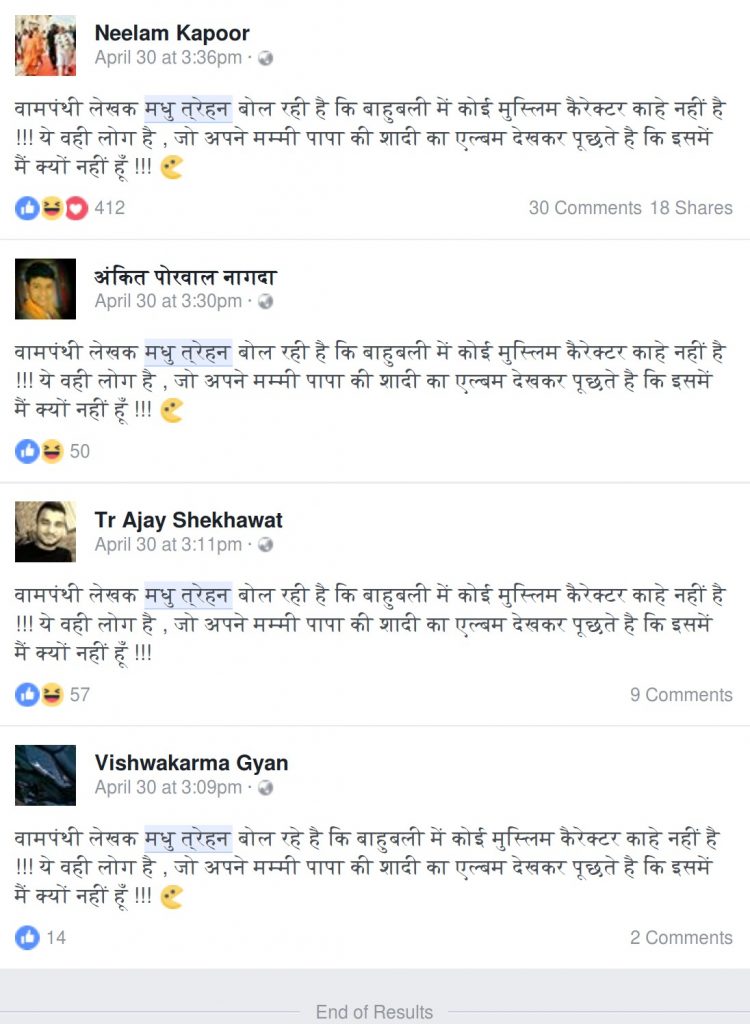
Task: Click Tr Ajay Shekhawat's profile photo
Action: pyautogui.click(x=45, y=532)
